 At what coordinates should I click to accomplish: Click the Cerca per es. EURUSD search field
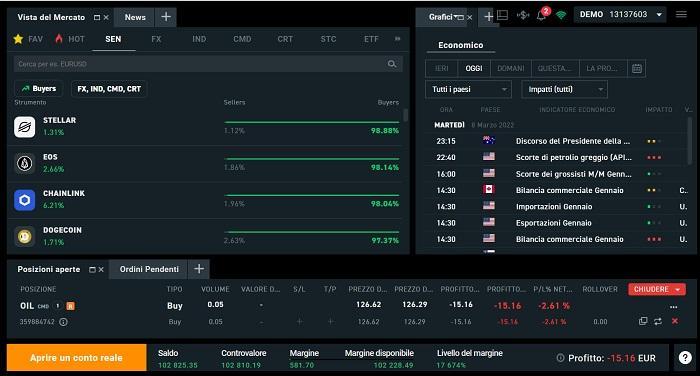point(208,64)
